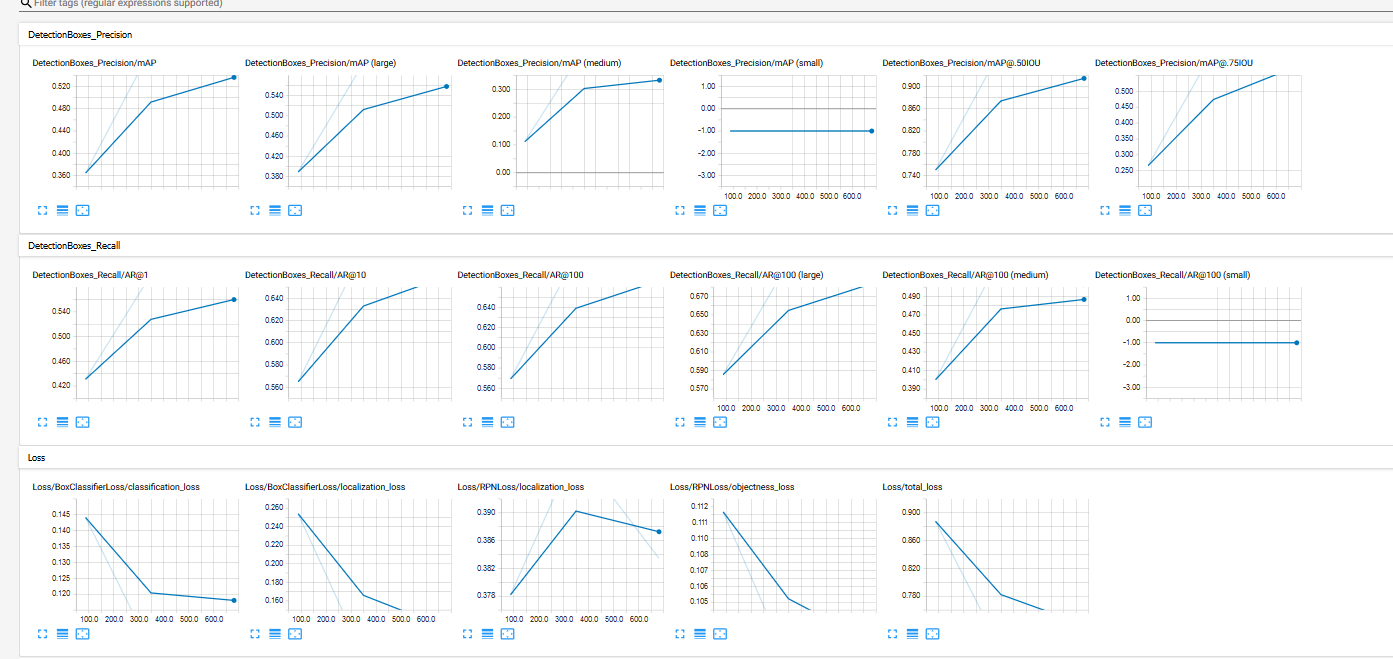The height and width of the screenshot is (659, 1393).
Task: Click the RPNLoss/localization_loss chart plot
Action: [x=580, y=556]
